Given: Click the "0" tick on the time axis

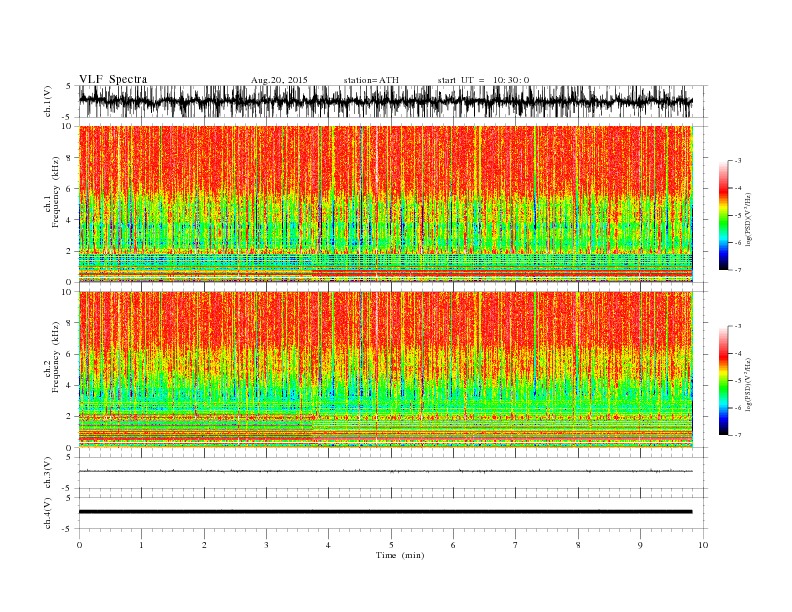Looking at the screenshot, I should tap(79, 545).
